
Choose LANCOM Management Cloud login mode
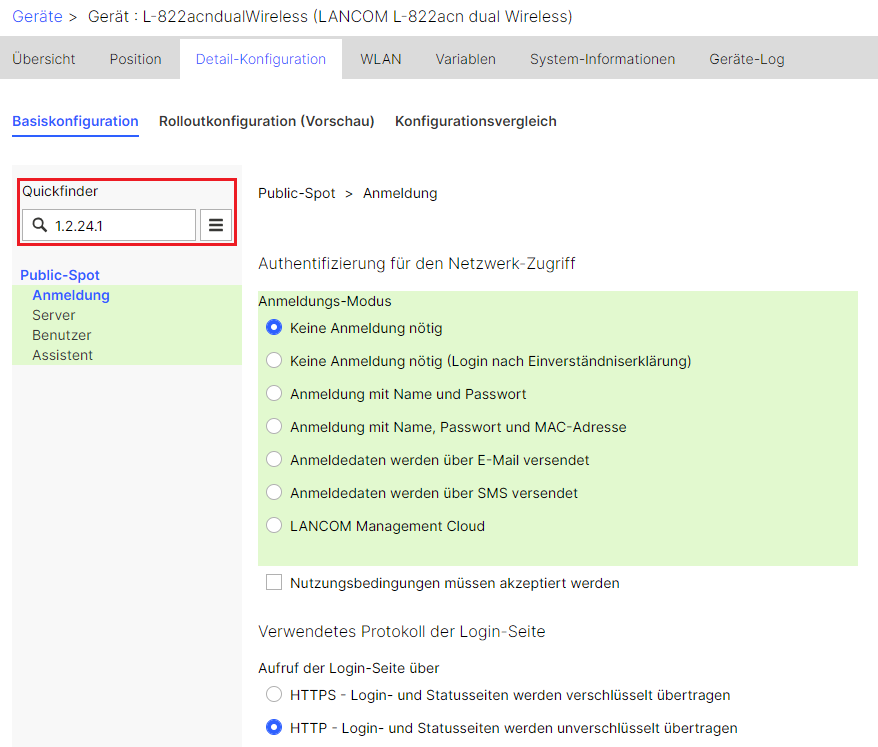point(274,526)
